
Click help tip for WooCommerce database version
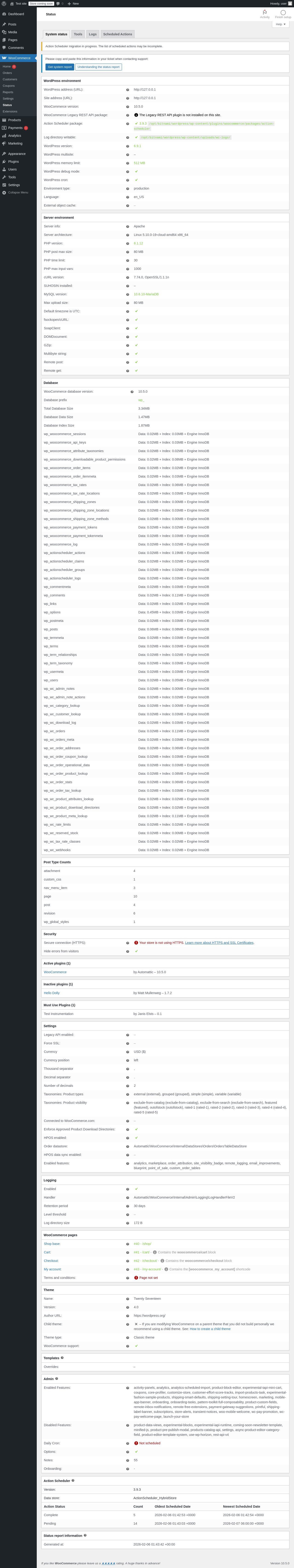[x=132, y=392]
